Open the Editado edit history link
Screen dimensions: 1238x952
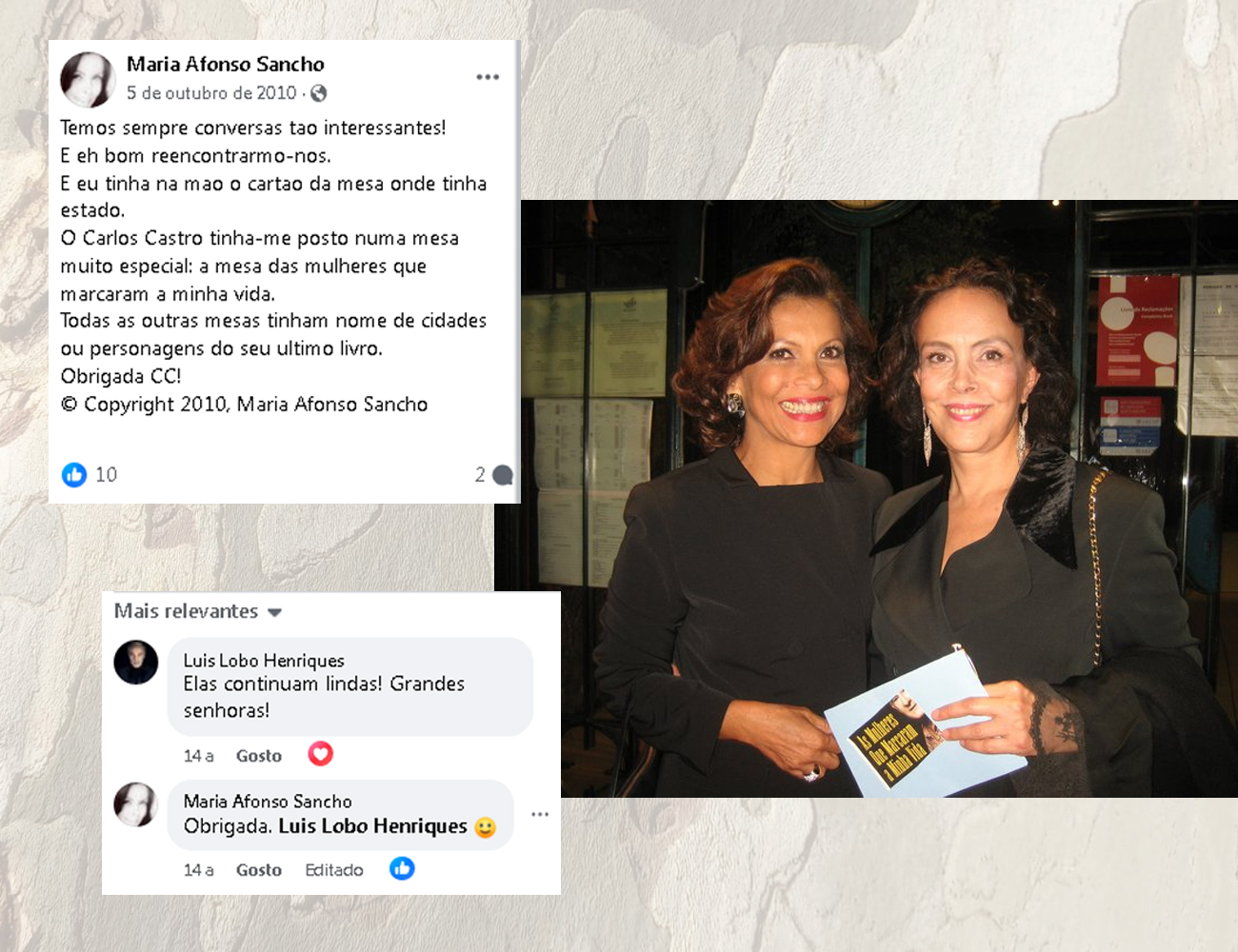click(334, 870)
